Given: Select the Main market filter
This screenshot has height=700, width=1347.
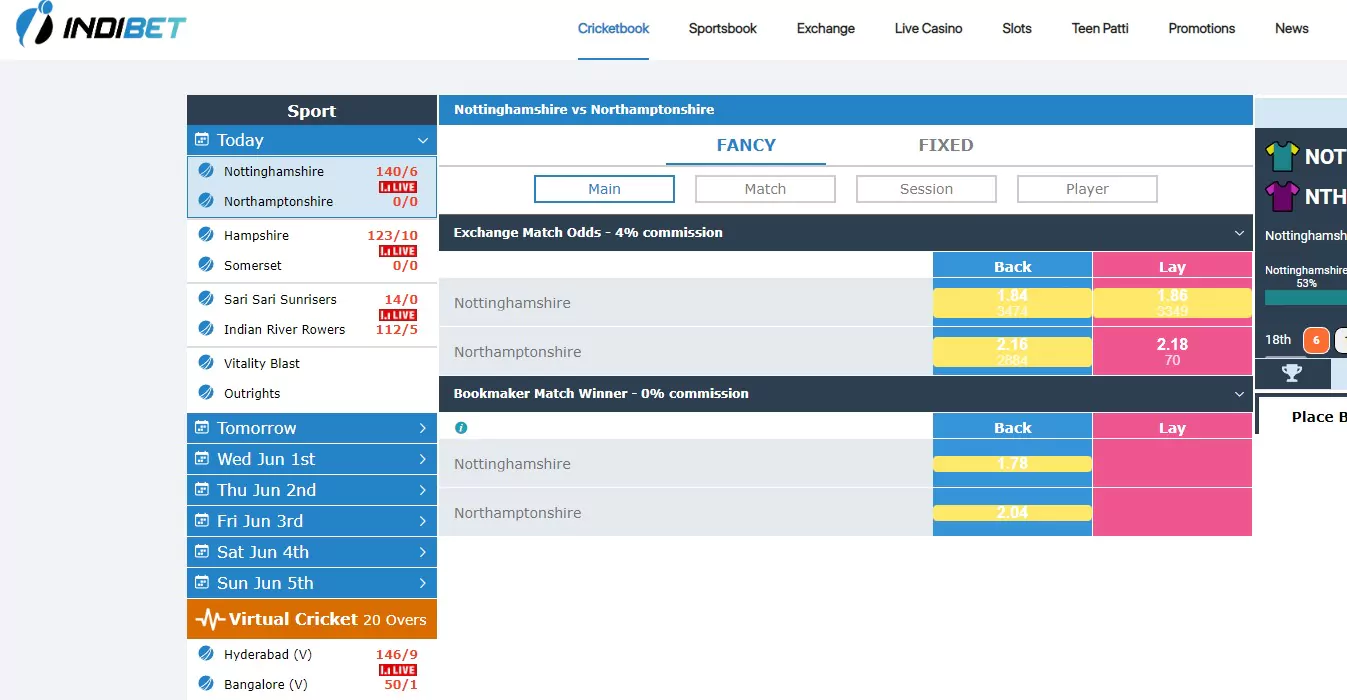Looking at the screenshot, I should [x=605, y=189].
